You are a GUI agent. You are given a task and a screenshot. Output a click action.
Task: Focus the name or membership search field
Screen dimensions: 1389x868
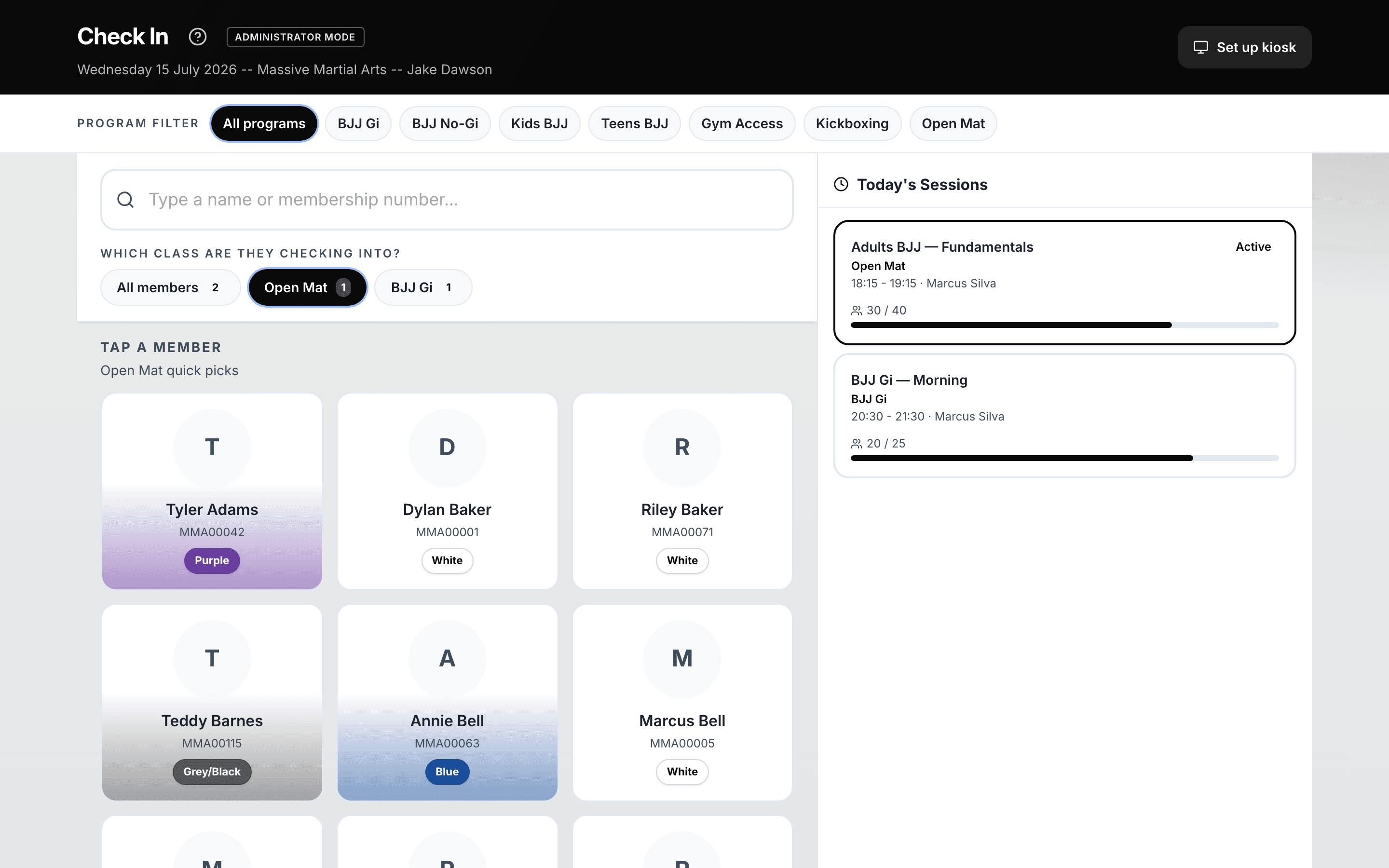(x=447, y=200)
